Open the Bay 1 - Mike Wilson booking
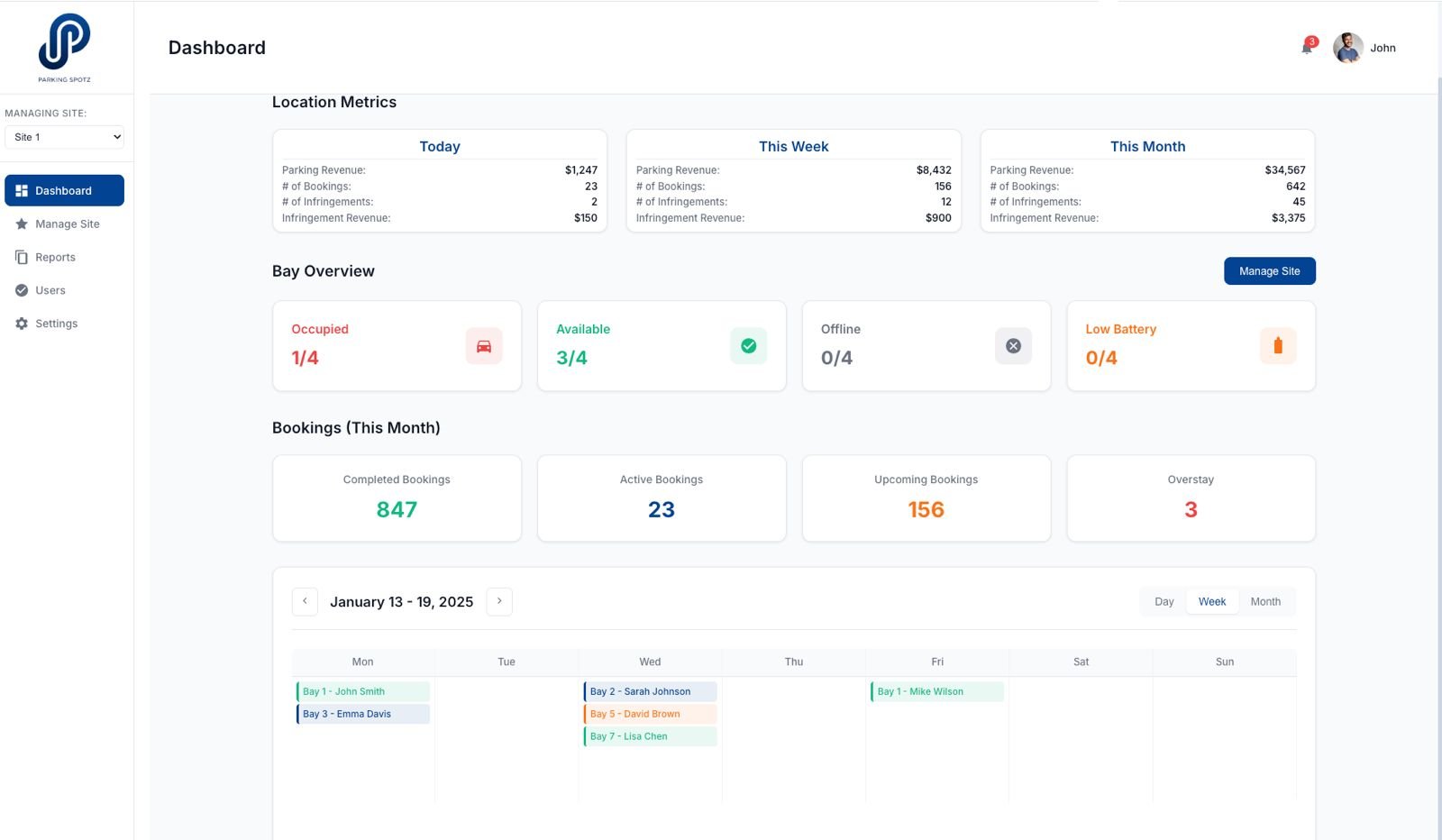 (x=937, y=692)
